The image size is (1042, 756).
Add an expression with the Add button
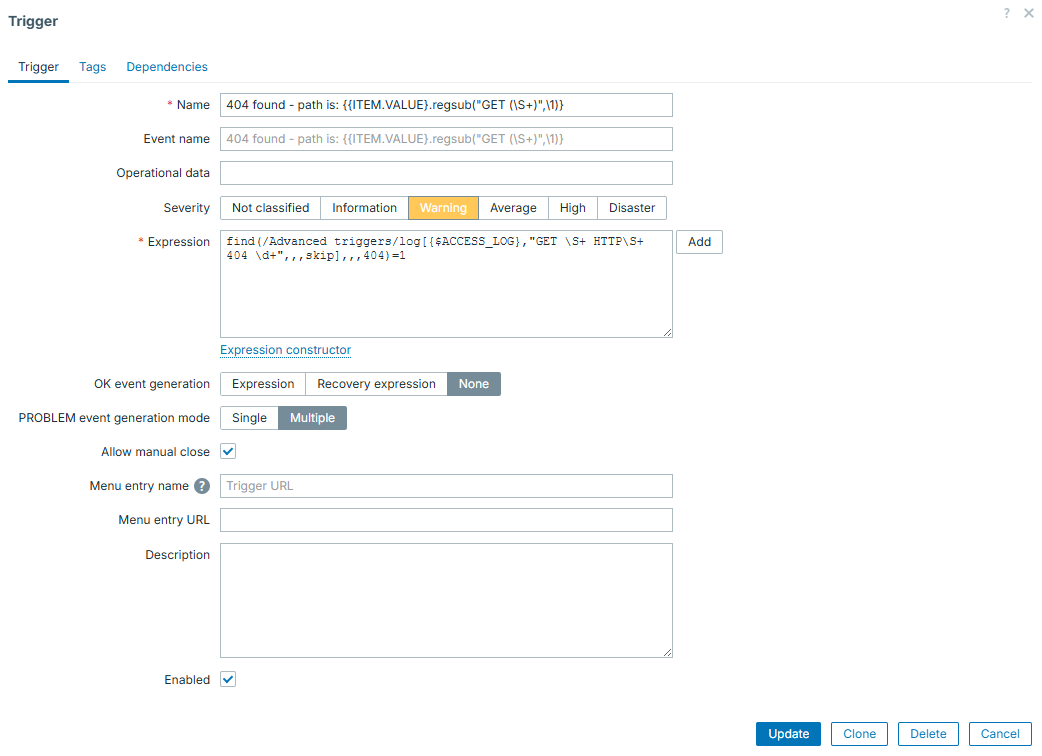[698, 241]
